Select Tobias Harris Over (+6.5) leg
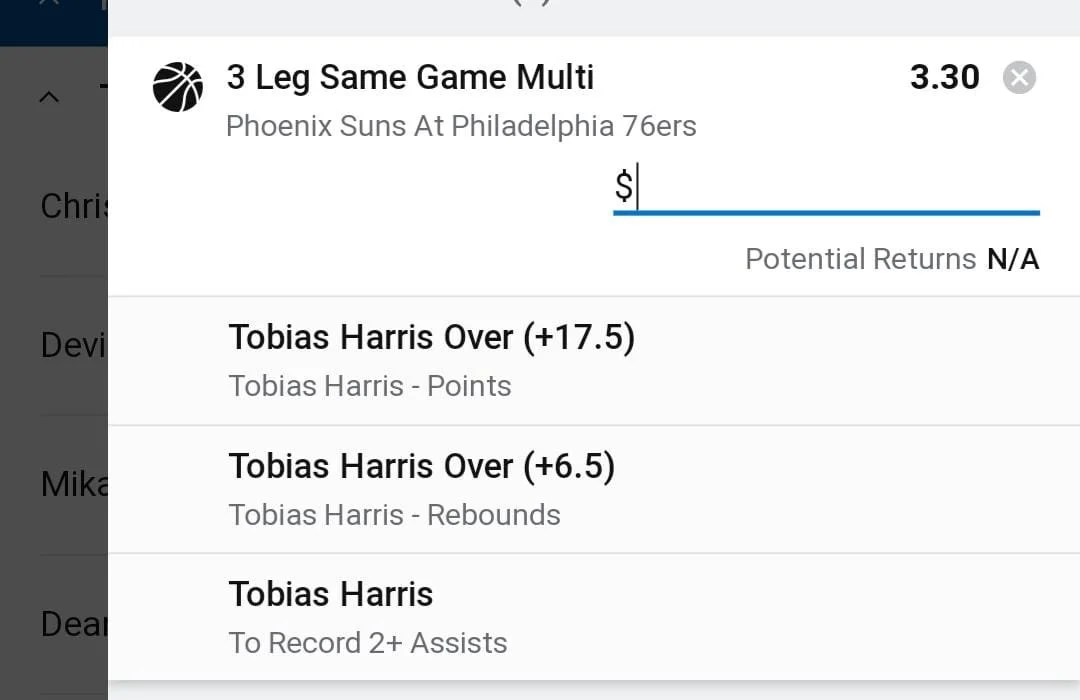Image resolution: width=1080 pixels, height=700 pixels. (x=421, y=467)
